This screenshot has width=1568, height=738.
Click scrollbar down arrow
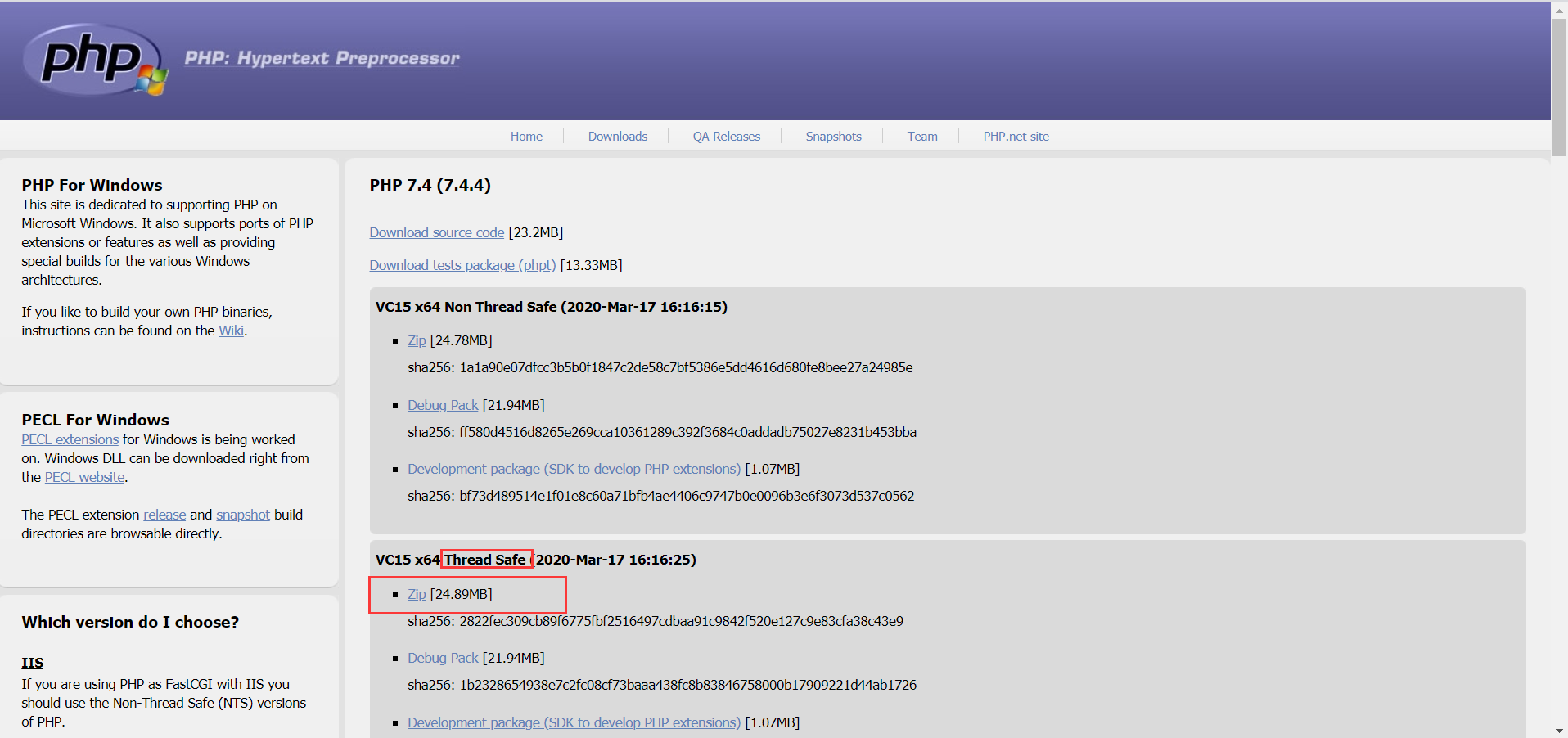click(x=1559, y=730)
